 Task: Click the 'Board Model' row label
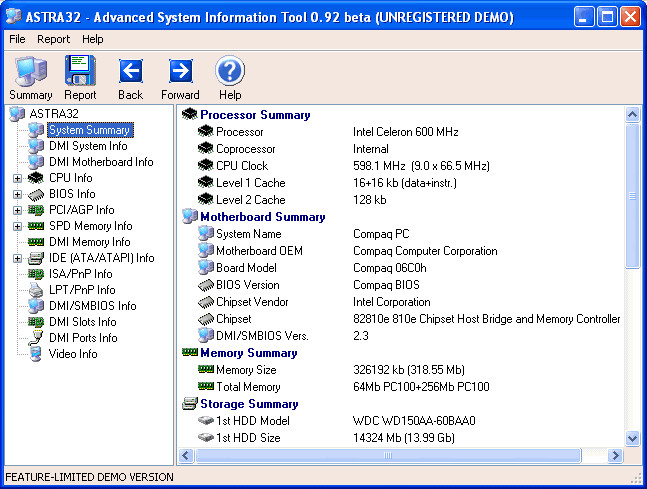tap(246, 268)
